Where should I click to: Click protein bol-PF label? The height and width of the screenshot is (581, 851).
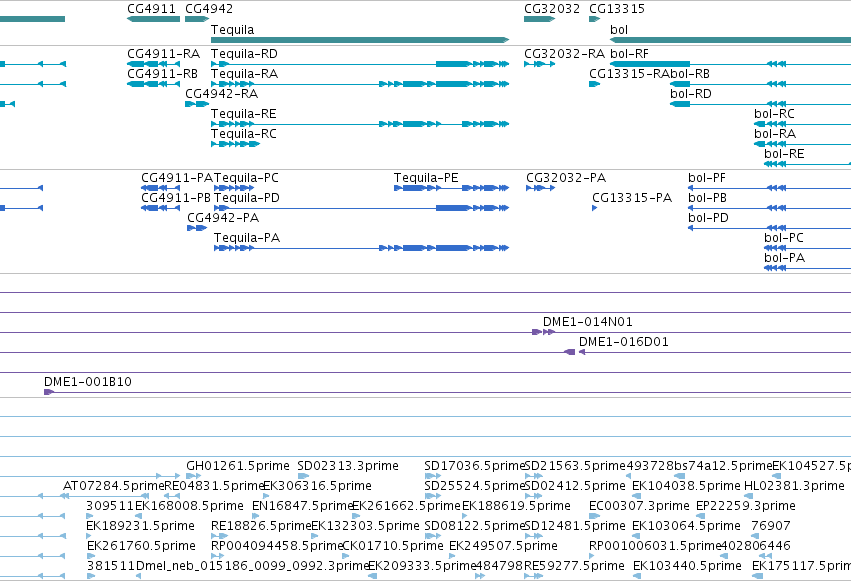[x=707, y=178]
